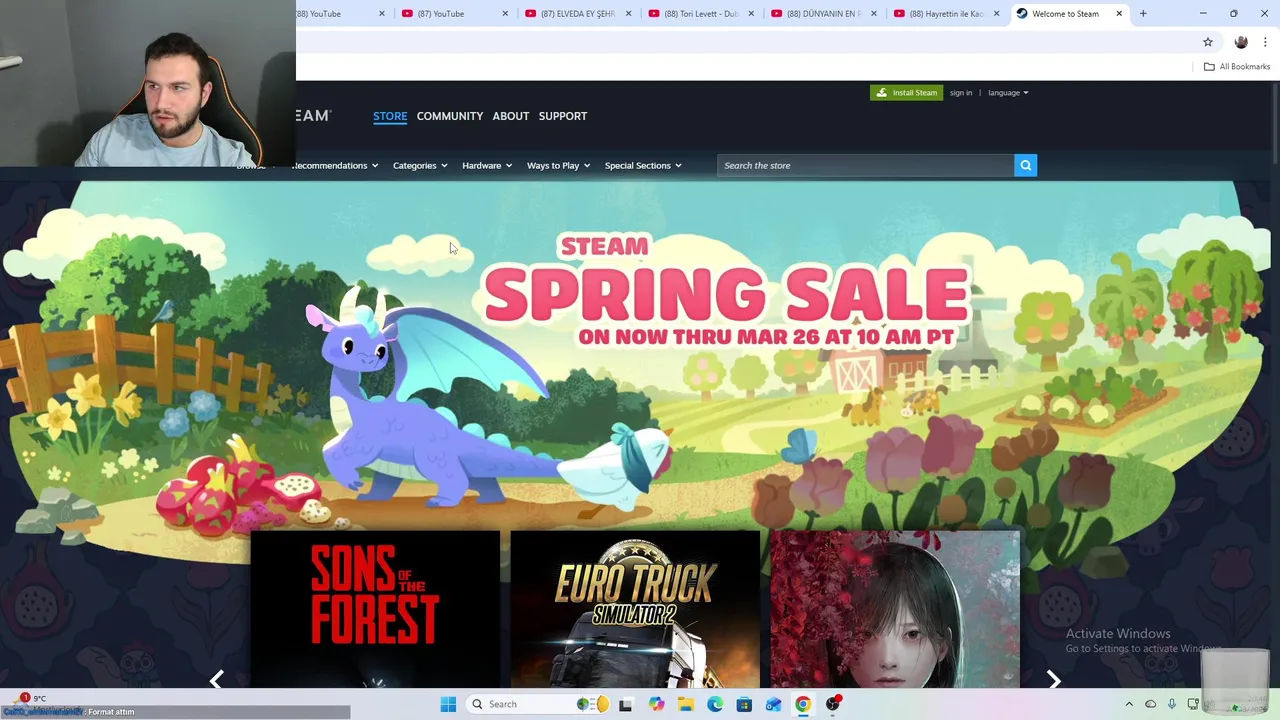Open the All Bookmarks folder
Image resolution: width=1280 pixels, height=720 pixels.
point(1237,67)
